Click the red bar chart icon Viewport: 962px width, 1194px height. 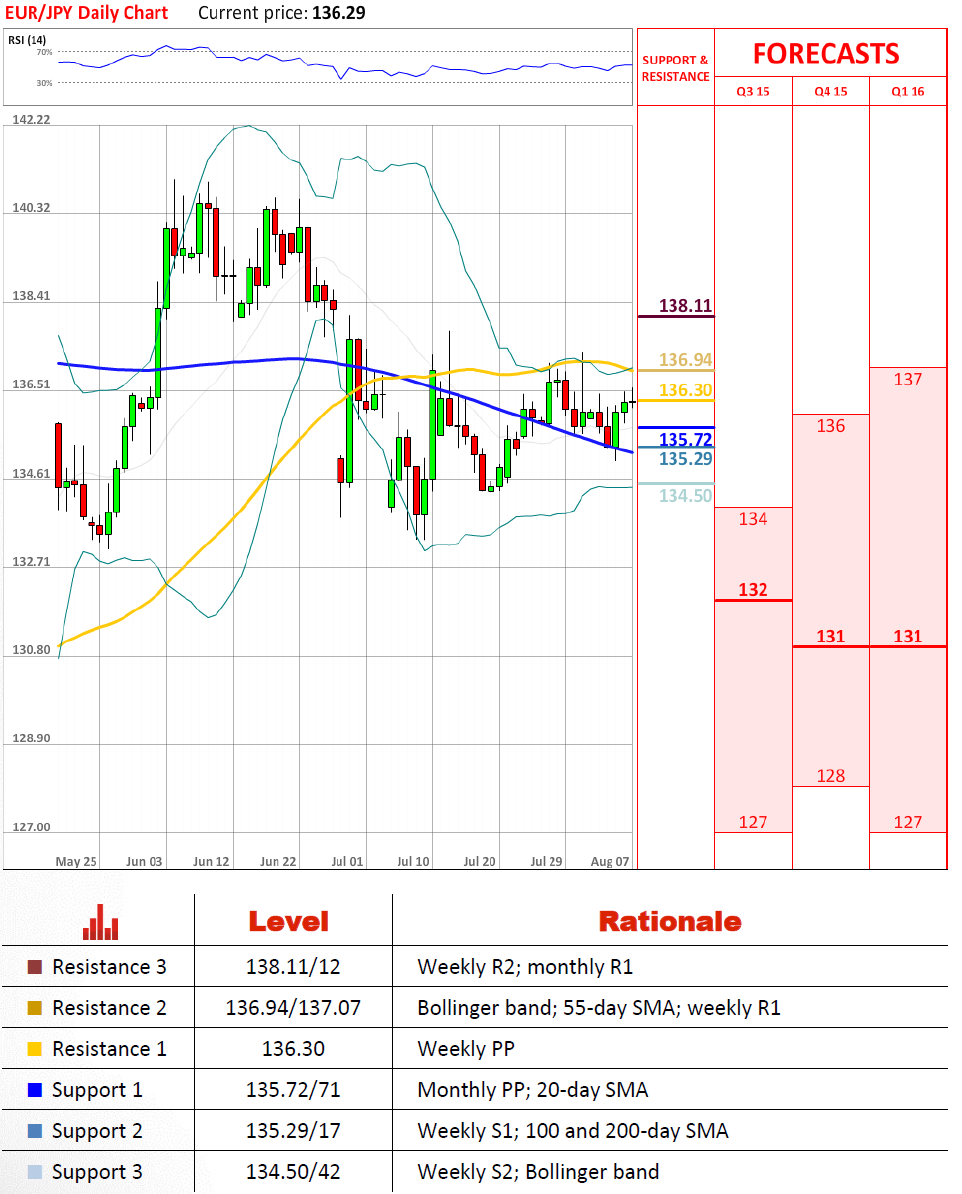101,922
